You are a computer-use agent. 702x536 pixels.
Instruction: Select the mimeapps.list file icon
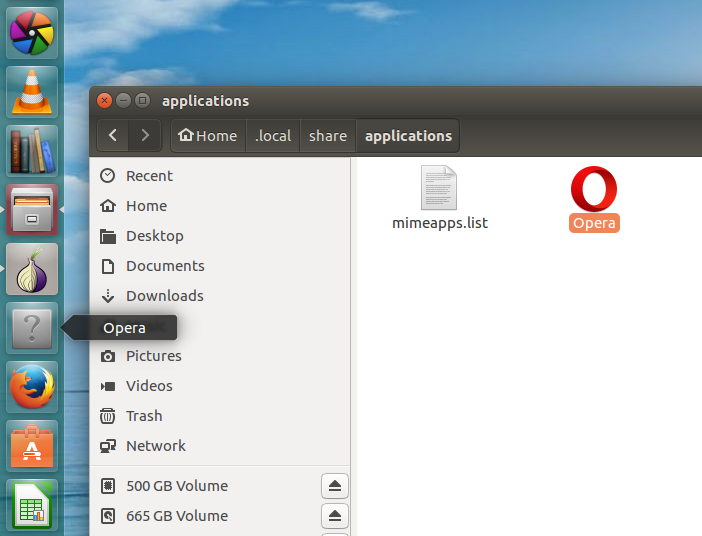(439, 188)
